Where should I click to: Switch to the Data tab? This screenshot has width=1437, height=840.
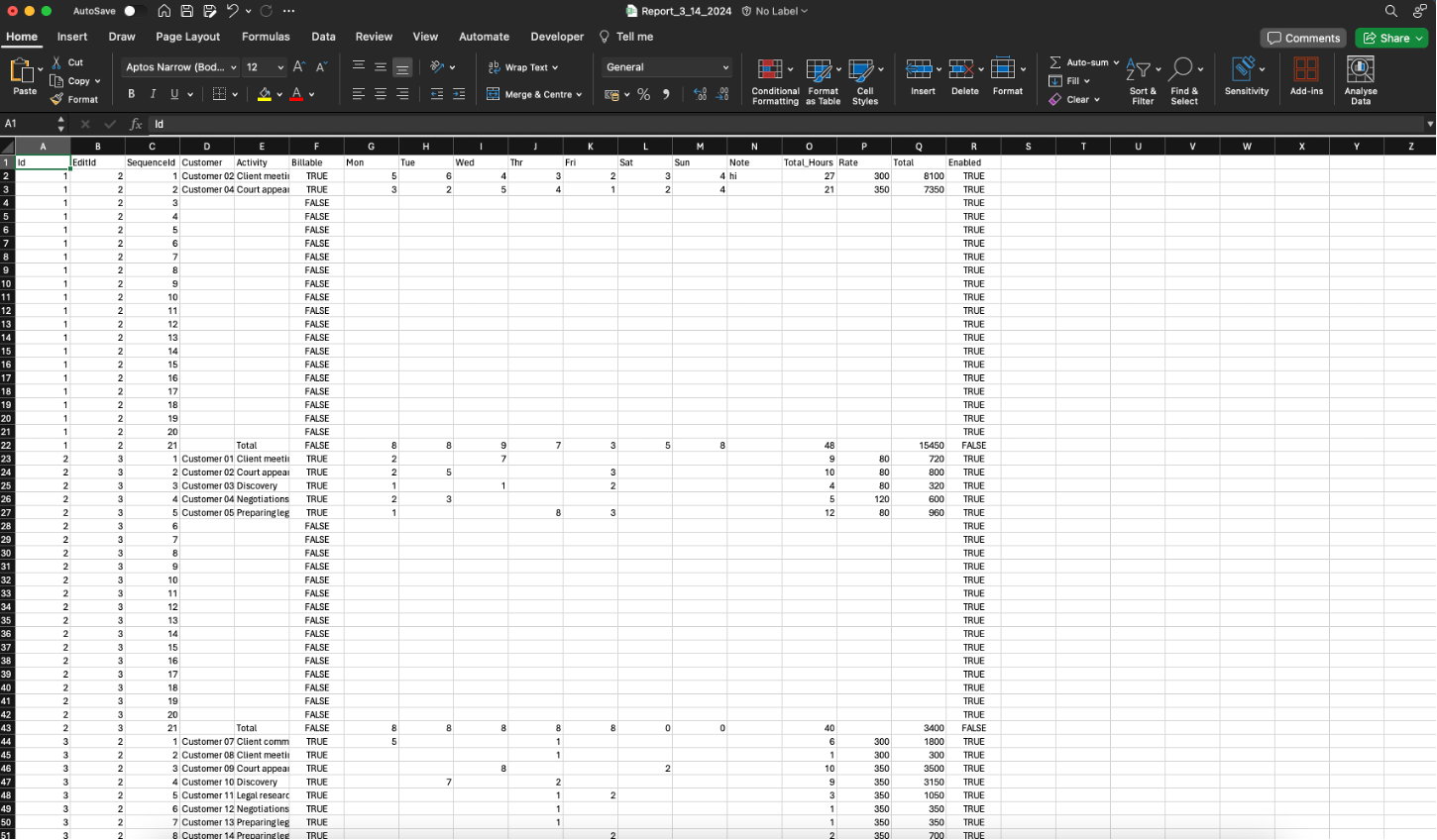(x=323, y=37)
